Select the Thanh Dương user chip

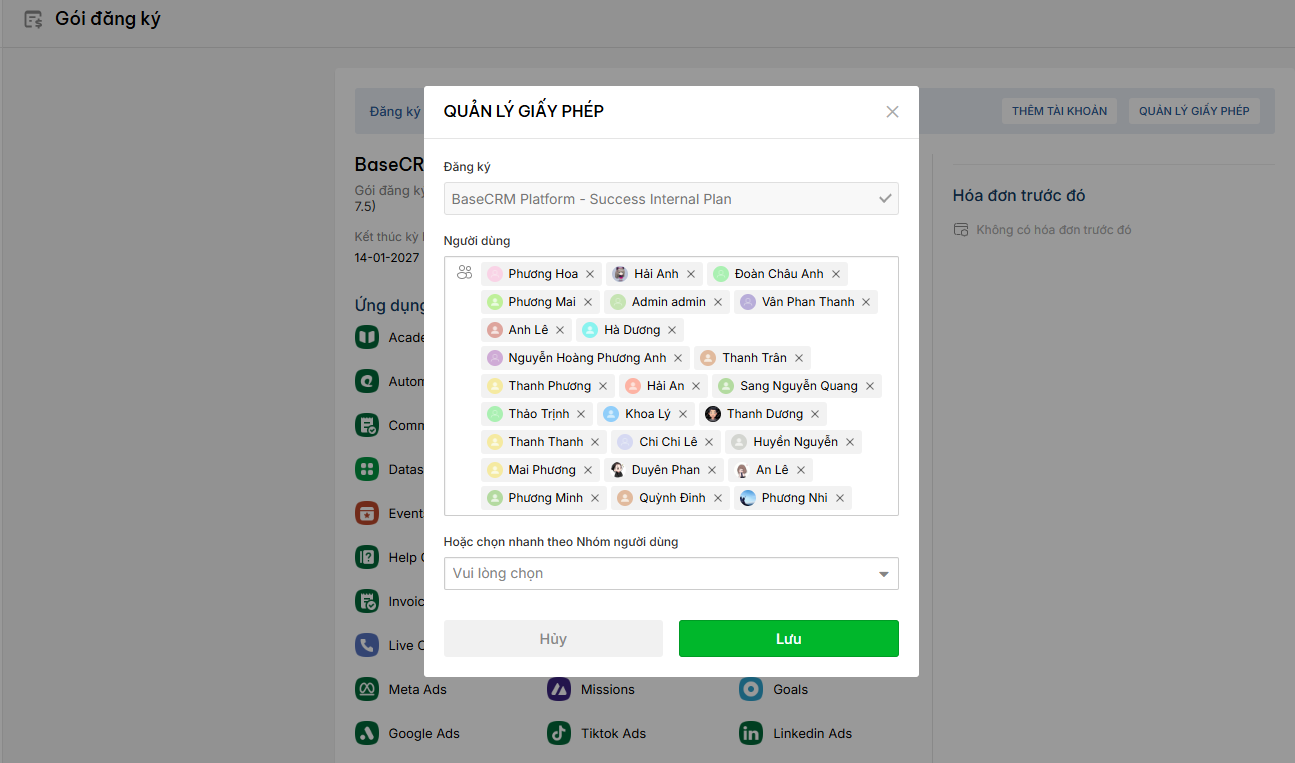763,414
